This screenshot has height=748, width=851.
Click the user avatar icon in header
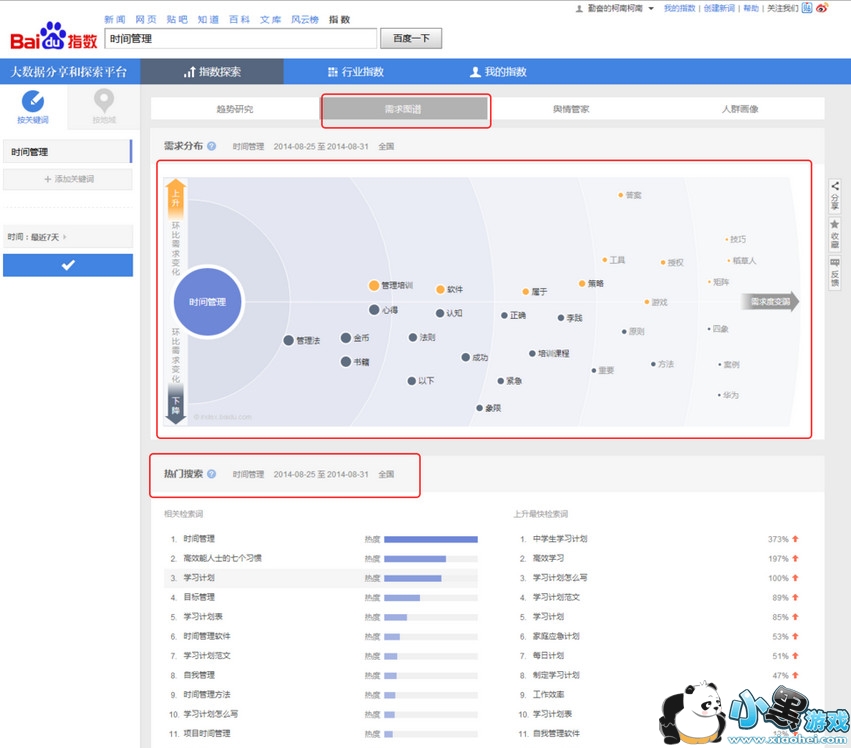click(579, 8)
